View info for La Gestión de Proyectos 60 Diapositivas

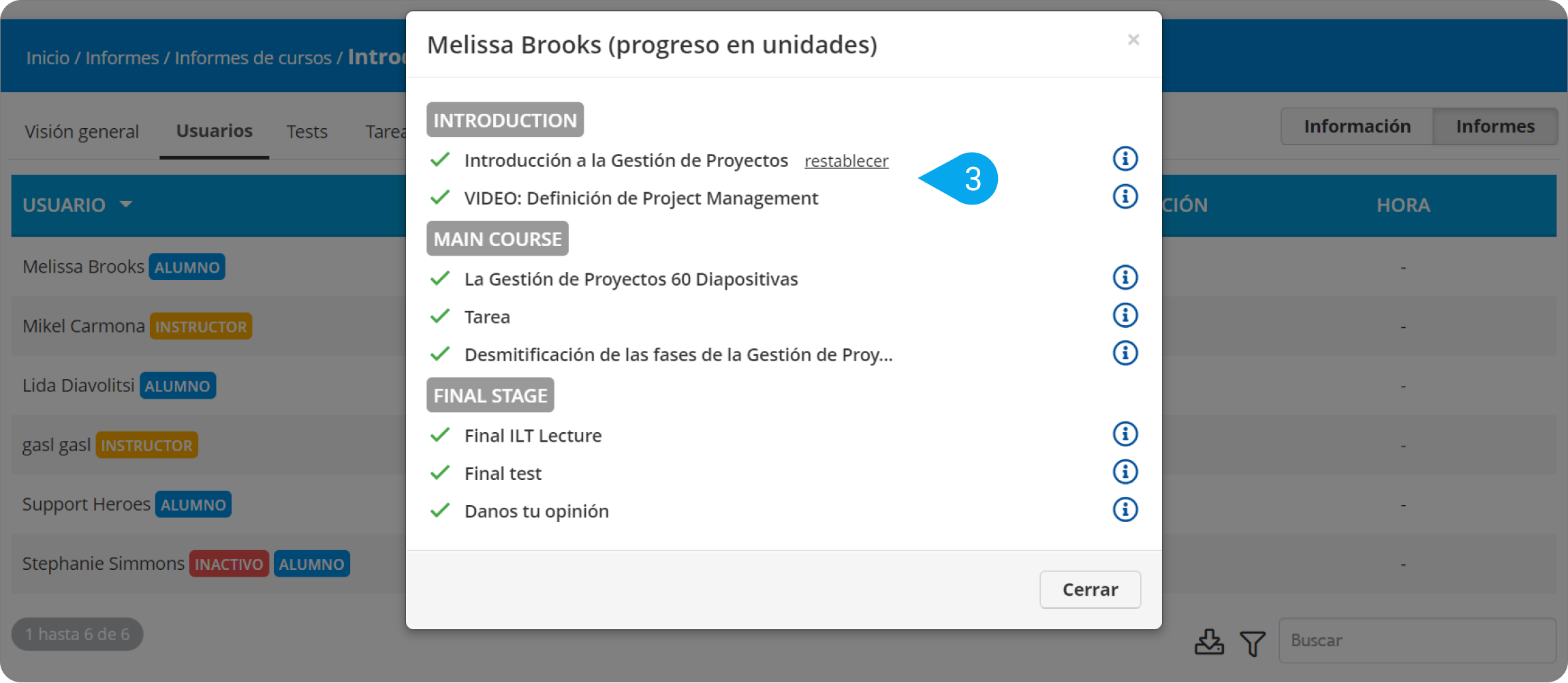1125,277
